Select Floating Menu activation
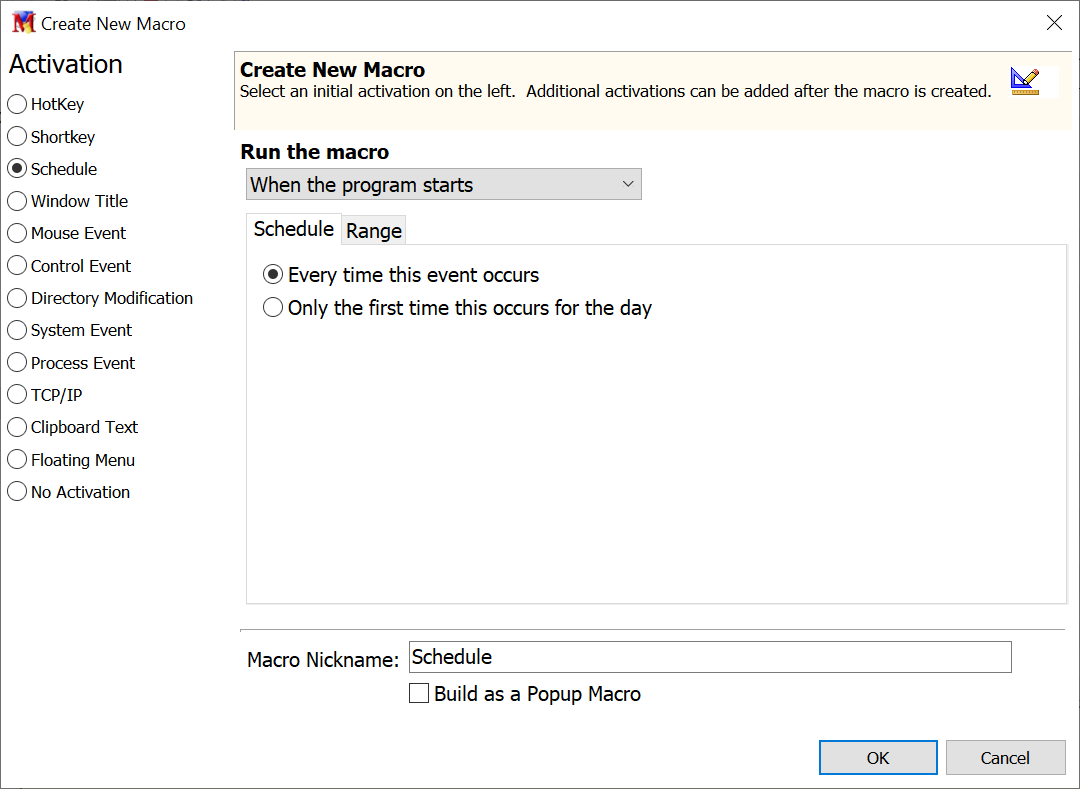 pyautogui.click(x=17, y=460)
